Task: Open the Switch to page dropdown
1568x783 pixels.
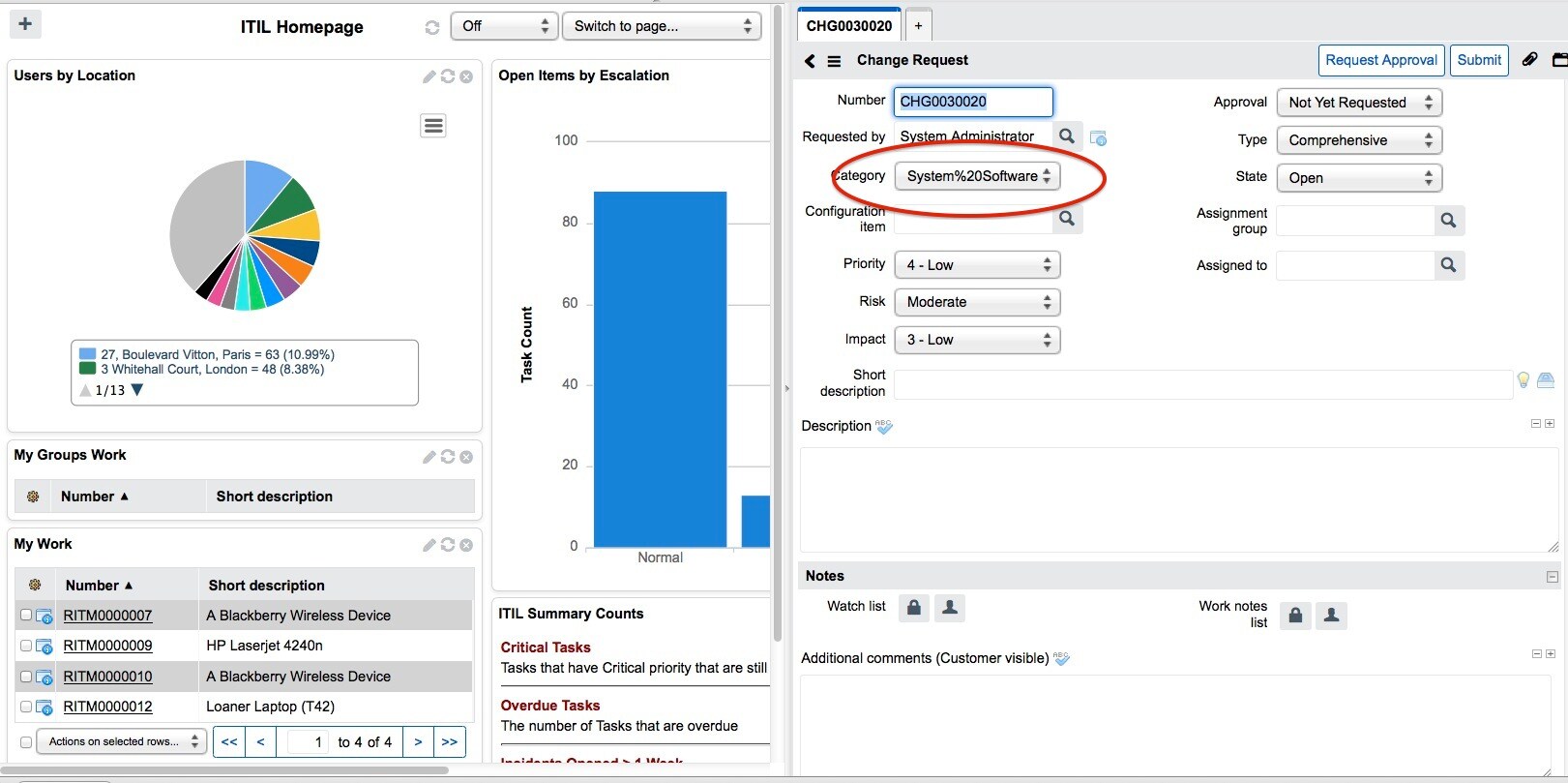Action: pyautogui.click(x=662, y=26)
